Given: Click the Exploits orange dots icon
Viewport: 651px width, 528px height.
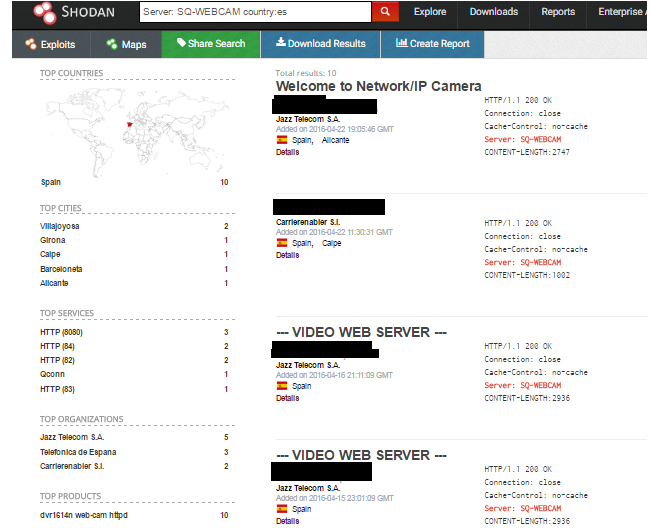Looking at the screenshot, I should tap(30, 44).
